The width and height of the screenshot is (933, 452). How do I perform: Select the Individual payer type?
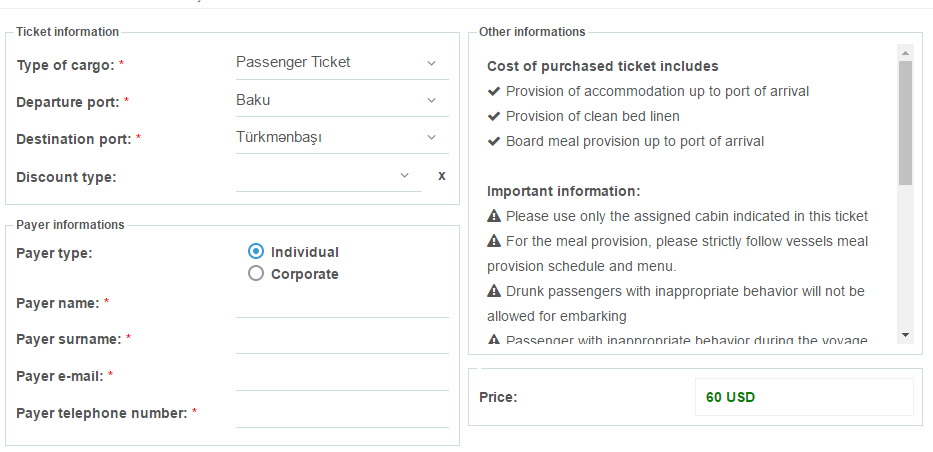(x=255, y=252)
